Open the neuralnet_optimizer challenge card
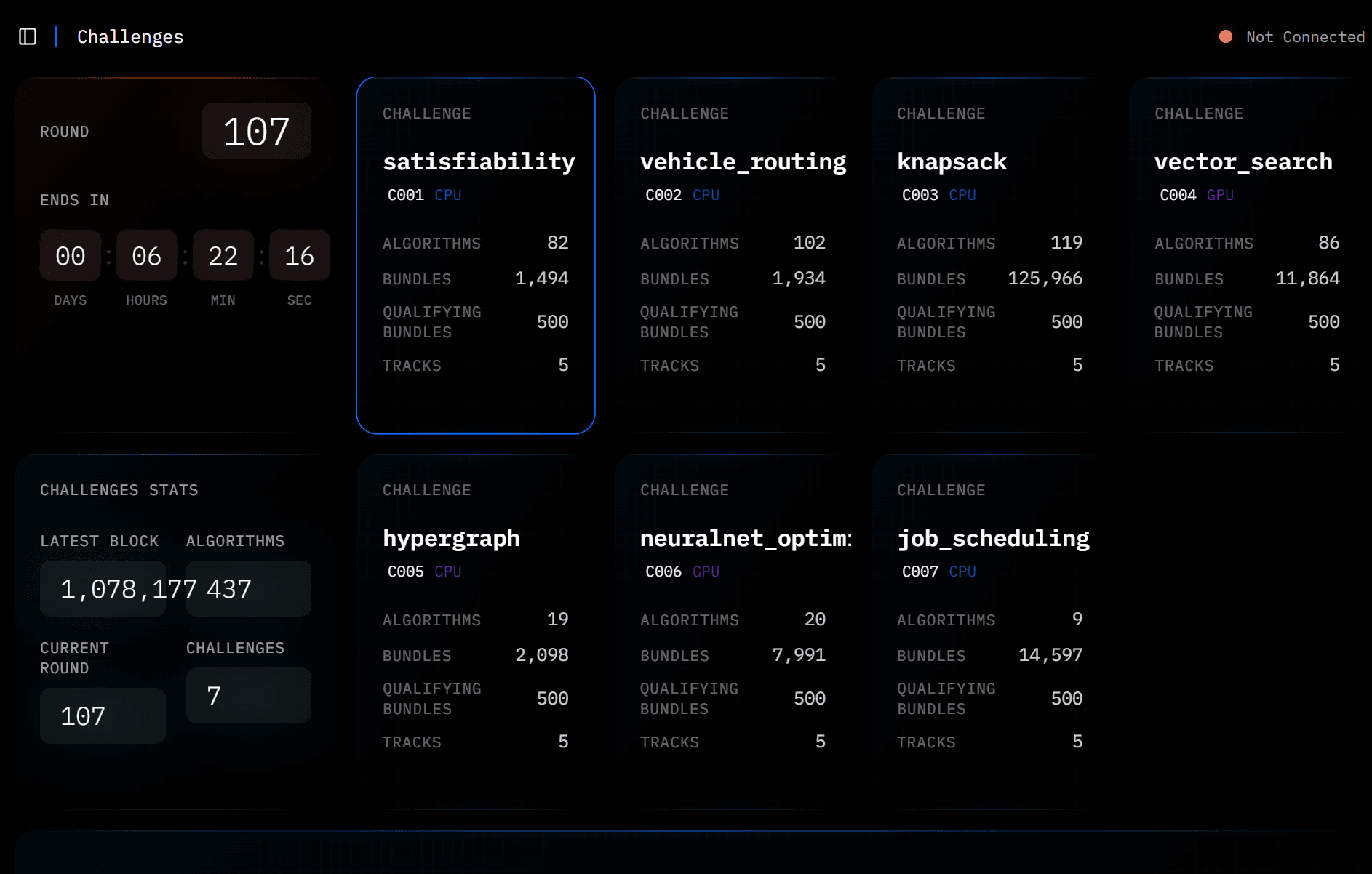The image size is (1372, 874). pos(733,631)
